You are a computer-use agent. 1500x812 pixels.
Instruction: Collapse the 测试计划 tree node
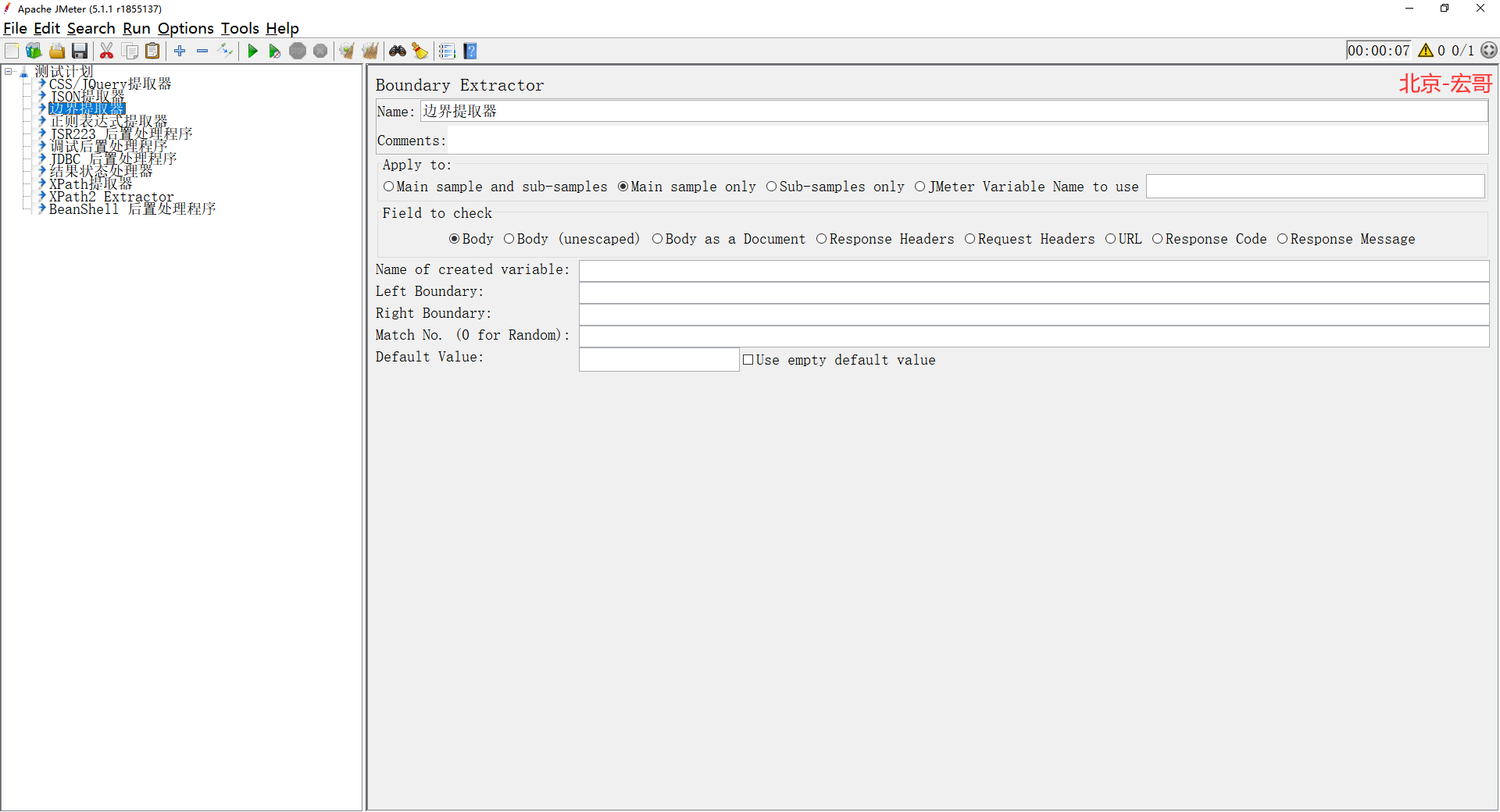(8, 70)
